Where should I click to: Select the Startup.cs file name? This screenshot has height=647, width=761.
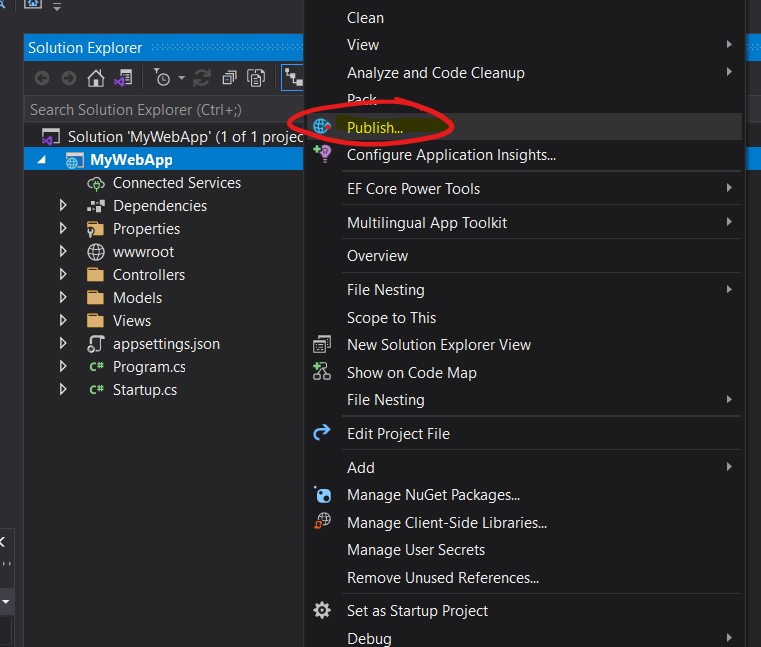145,390
